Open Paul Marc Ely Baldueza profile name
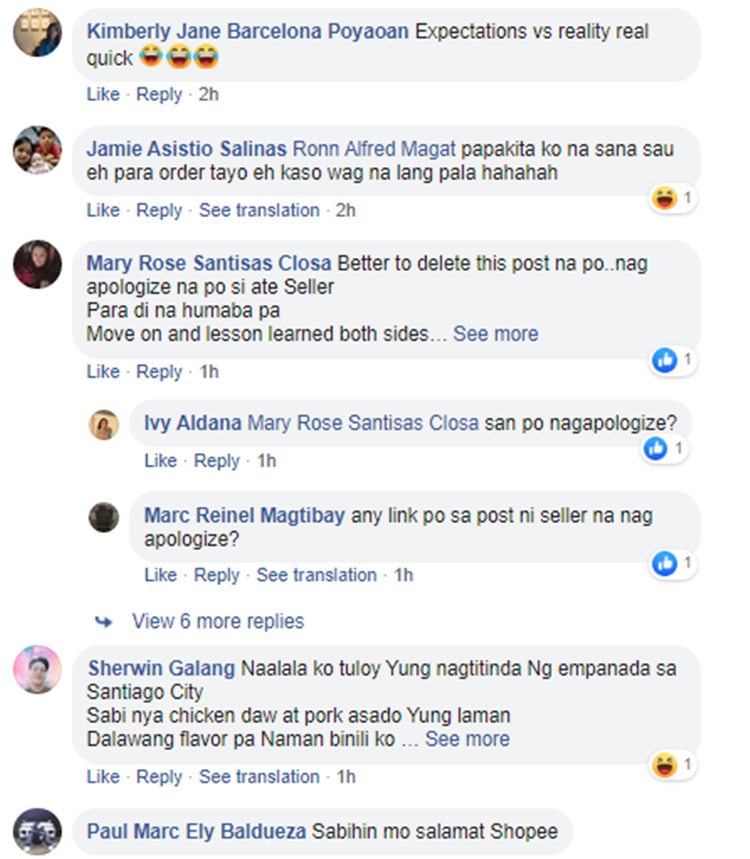Image resolution: width=750 pixels, height=859 pixels. (x=196, y=832)
